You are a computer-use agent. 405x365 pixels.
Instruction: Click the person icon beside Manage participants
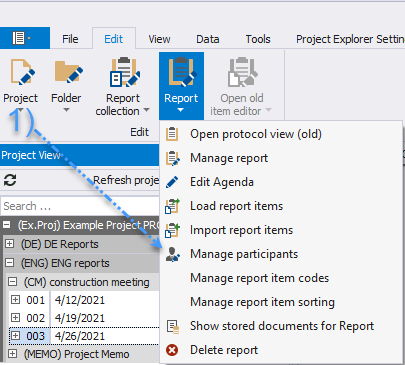(x=173, y=254)
